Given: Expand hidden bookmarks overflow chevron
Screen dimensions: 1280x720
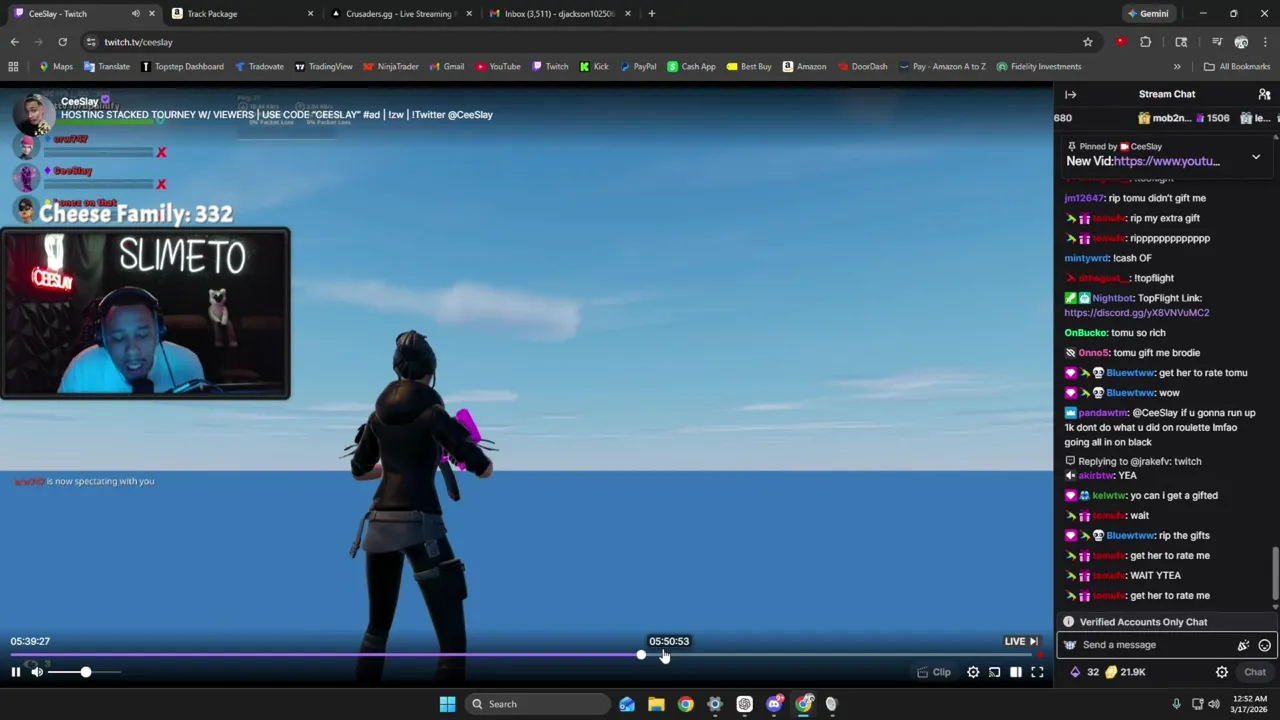Looking at the screenshot, I should [x=1177, y=67].
